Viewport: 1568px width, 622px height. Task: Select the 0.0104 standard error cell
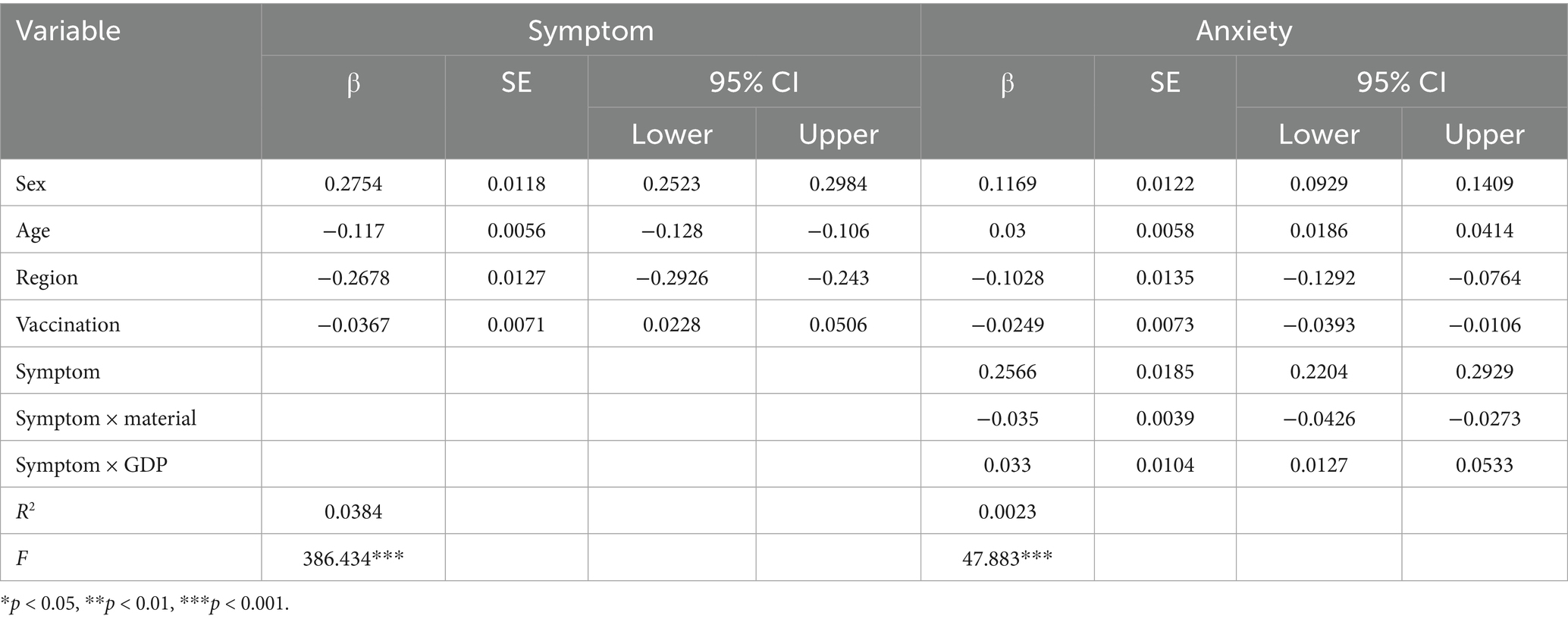(1165, 465)
